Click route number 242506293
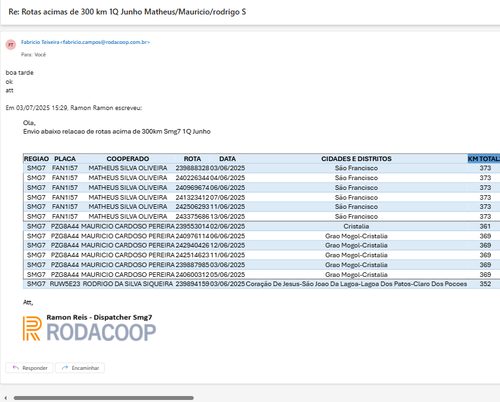Screen dimensions: 500x402 click(192, 207)
